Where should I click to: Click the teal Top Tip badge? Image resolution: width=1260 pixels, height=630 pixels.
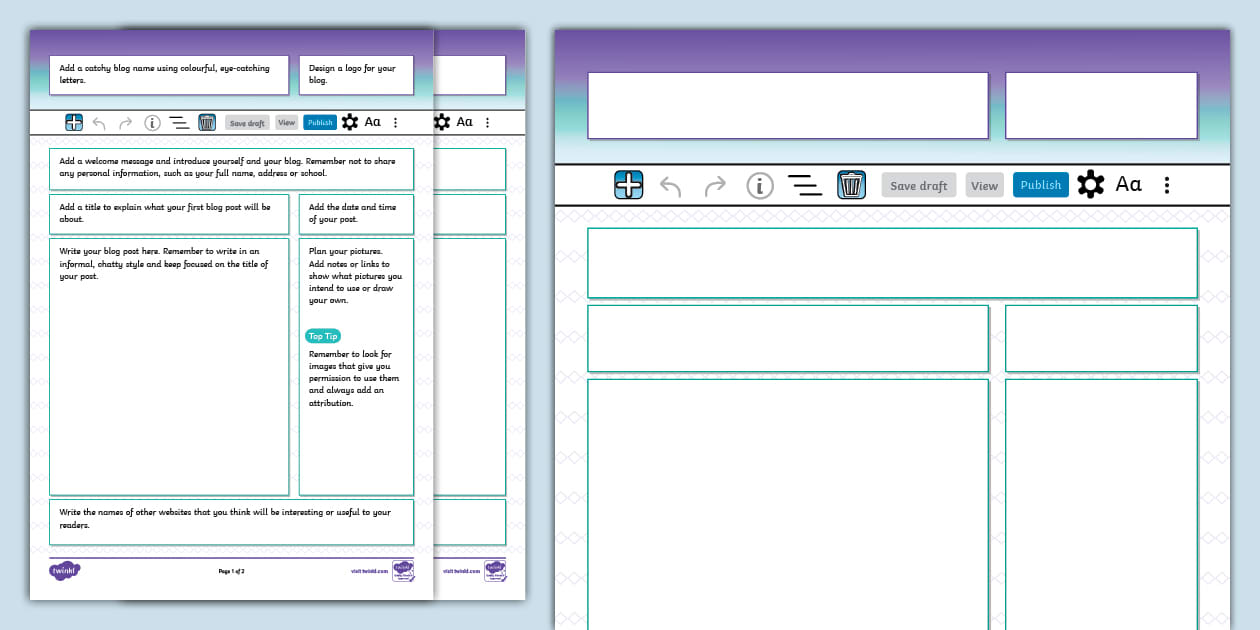tap(323, 336)
